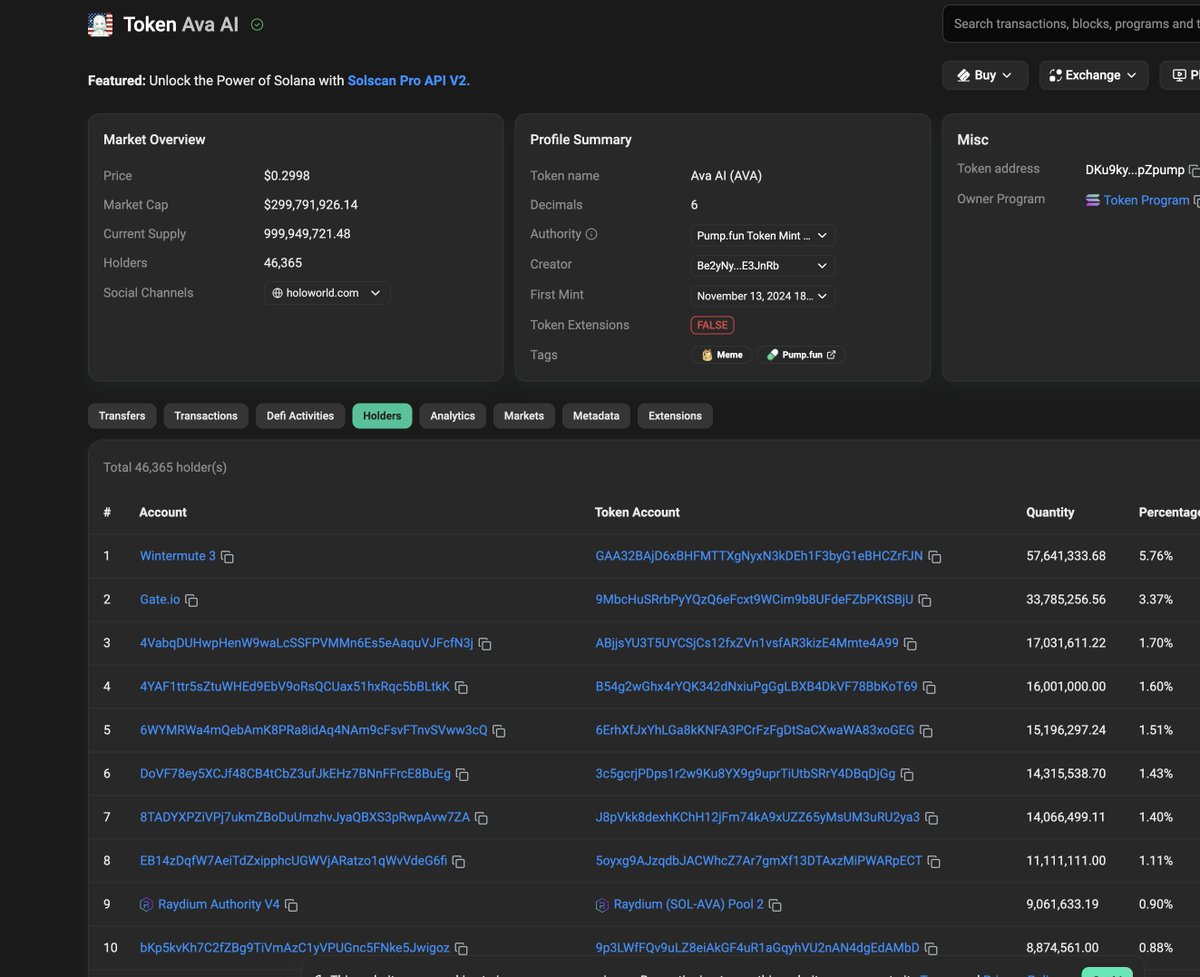Image resolution: width=1200 pixels, height=977 pixels.
Task: Click the Ava AI token logo
Action: point(99,23)
